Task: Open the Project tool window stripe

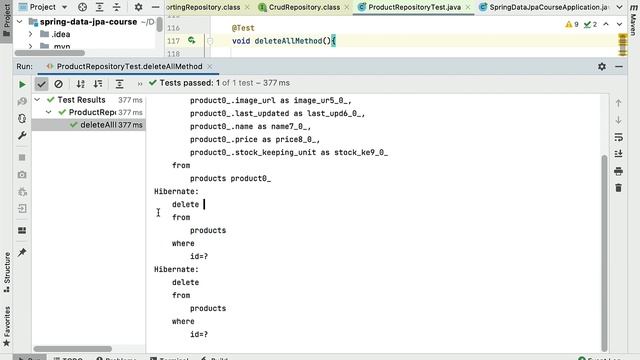Action: [7, 20]
